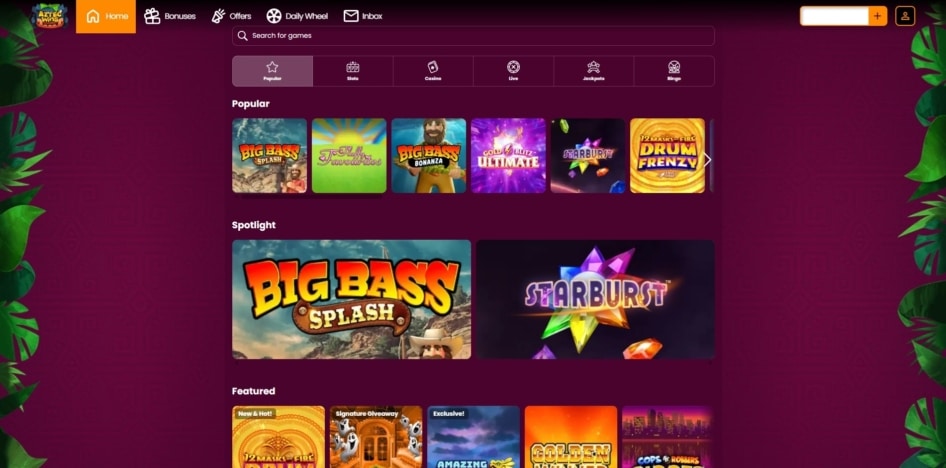Image resolution: width=946 pixels, height=468 pixels.
Task: Click the Aztec Wins logo
Action: (x=49, y=16)
